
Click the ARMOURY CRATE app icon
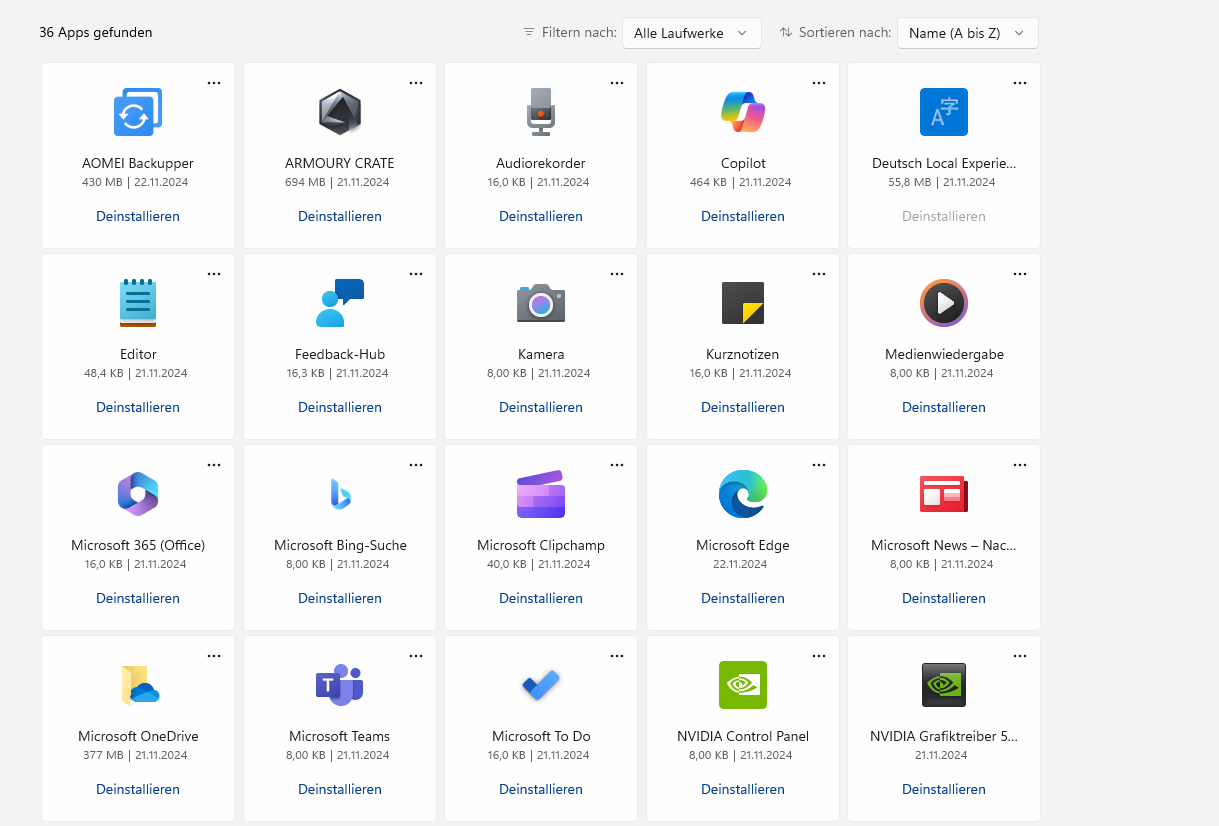click(340, 112)
